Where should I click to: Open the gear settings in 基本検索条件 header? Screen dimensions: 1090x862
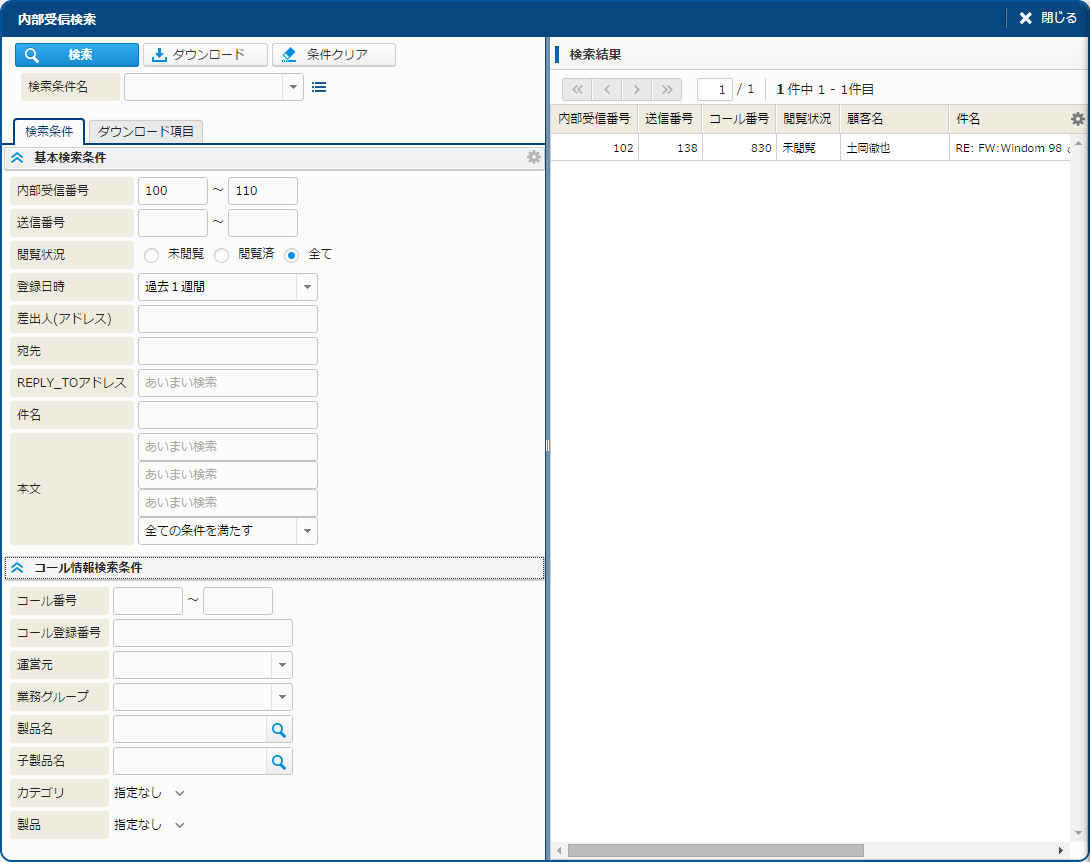tap(534, 157)
